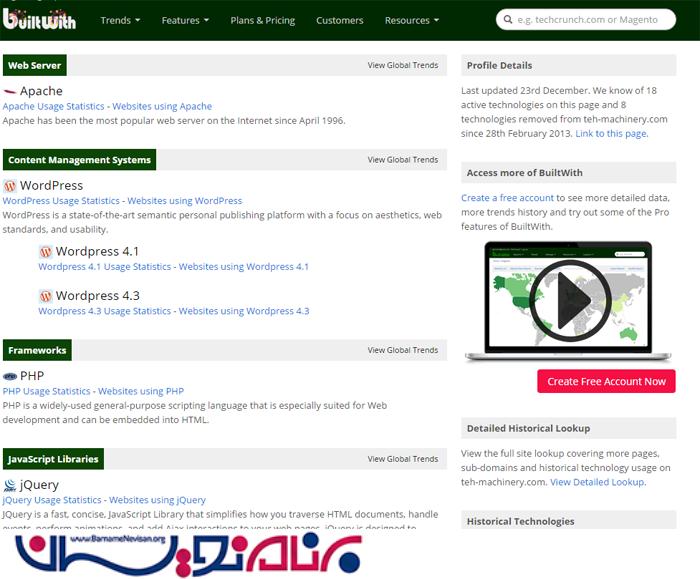Open Wordpress 4.3 Usage Statistics
Screen dimensions: 700x579
(x=104, y=311)
